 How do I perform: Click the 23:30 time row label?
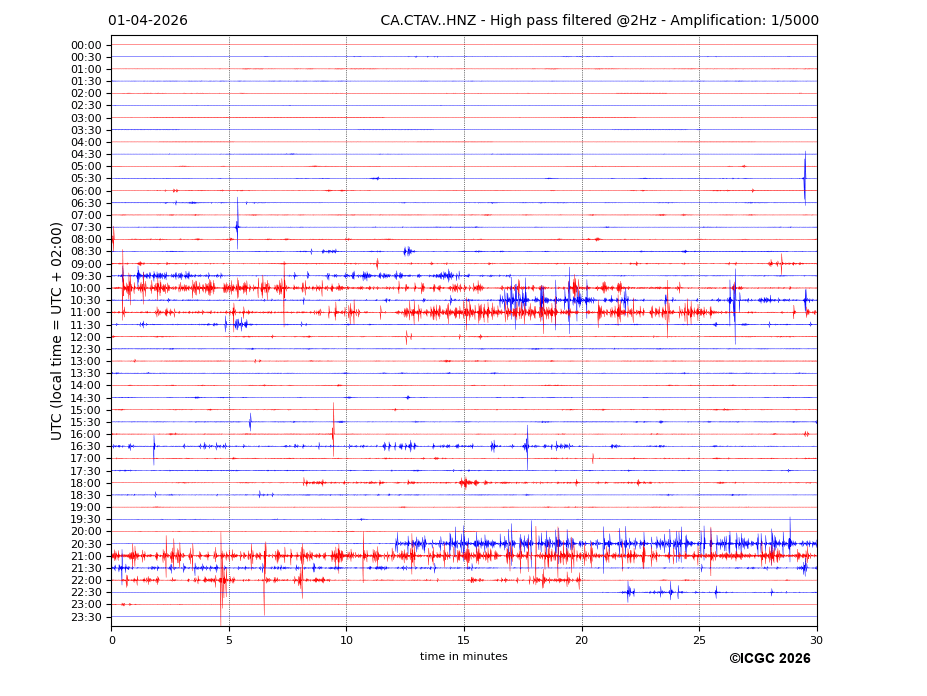pyautogui.click(x=86, y=617)
